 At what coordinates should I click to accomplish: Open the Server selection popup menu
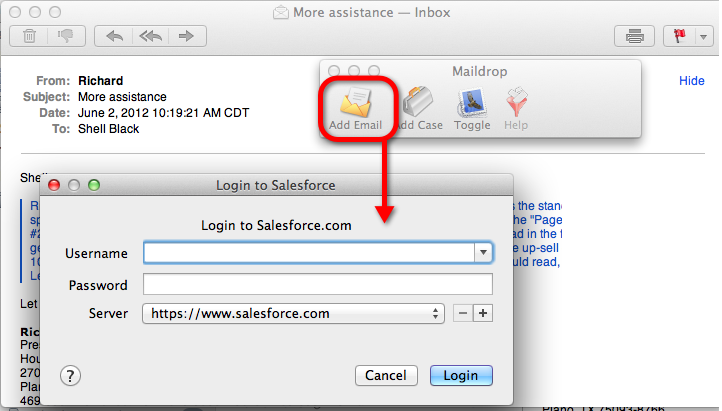click(293, 313)
